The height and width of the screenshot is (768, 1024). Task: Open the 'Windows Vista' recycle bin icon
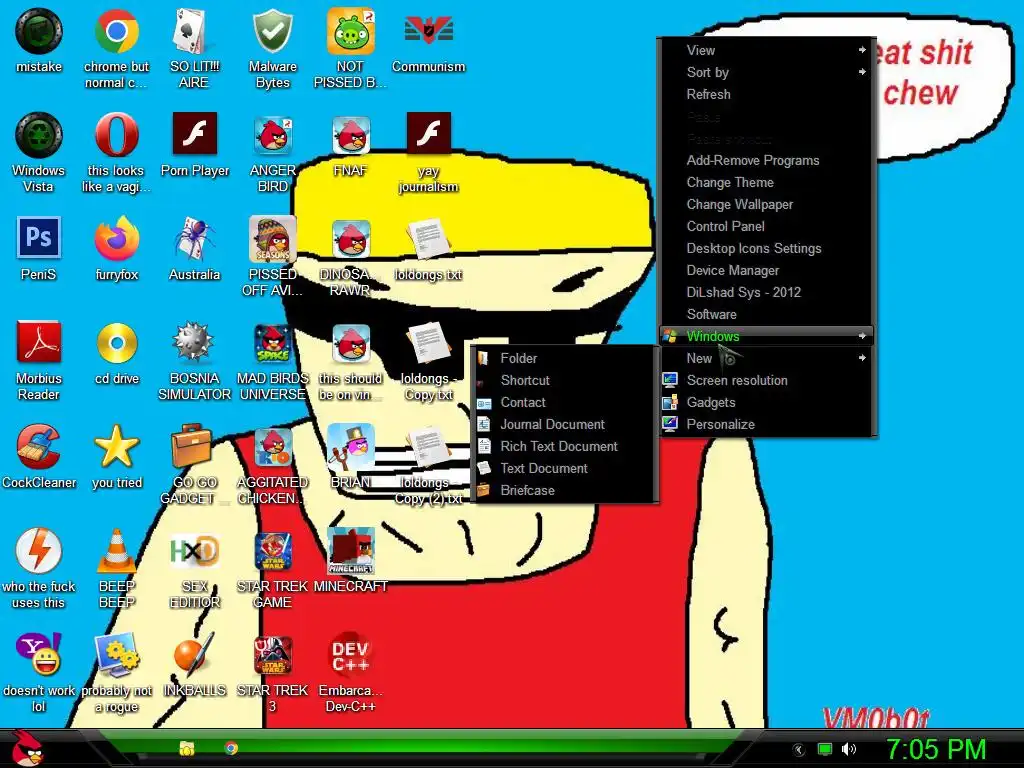pos(39,135)
